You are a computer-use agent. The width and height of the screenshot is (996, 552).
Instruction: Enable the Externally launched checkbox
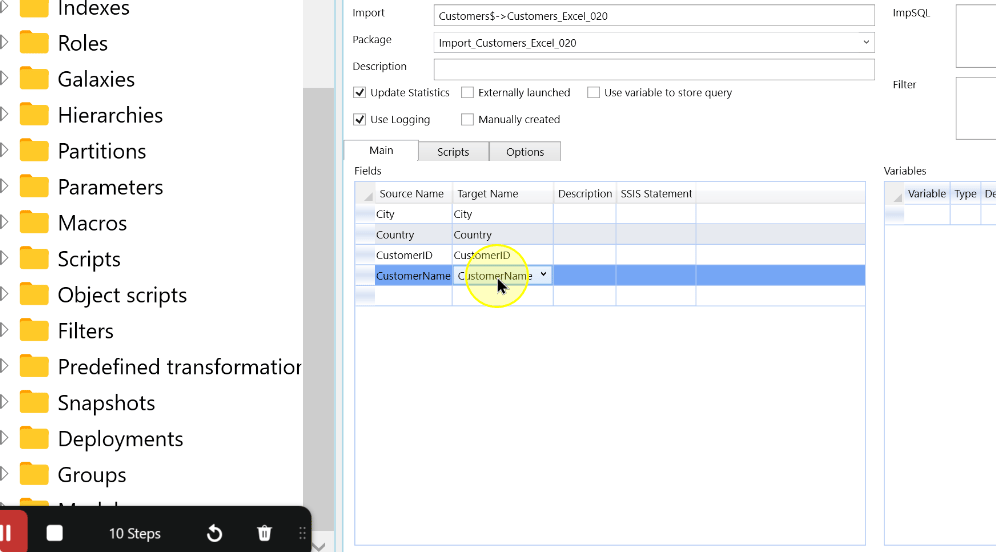468,93
